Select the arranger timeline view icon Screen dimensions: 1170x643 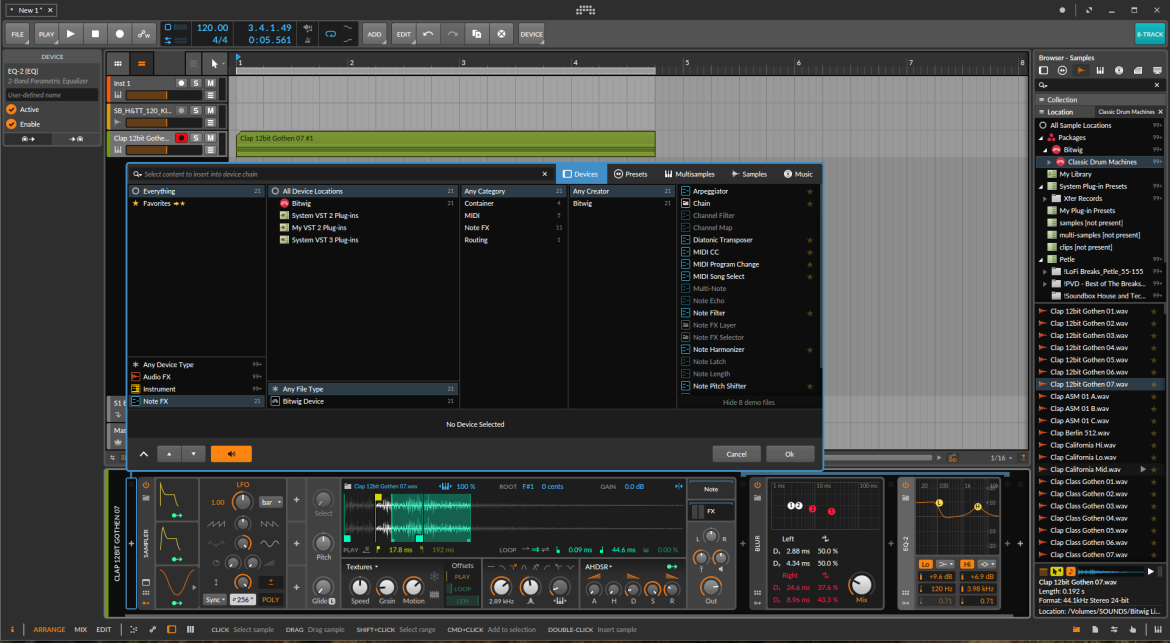tap(141, 63)
